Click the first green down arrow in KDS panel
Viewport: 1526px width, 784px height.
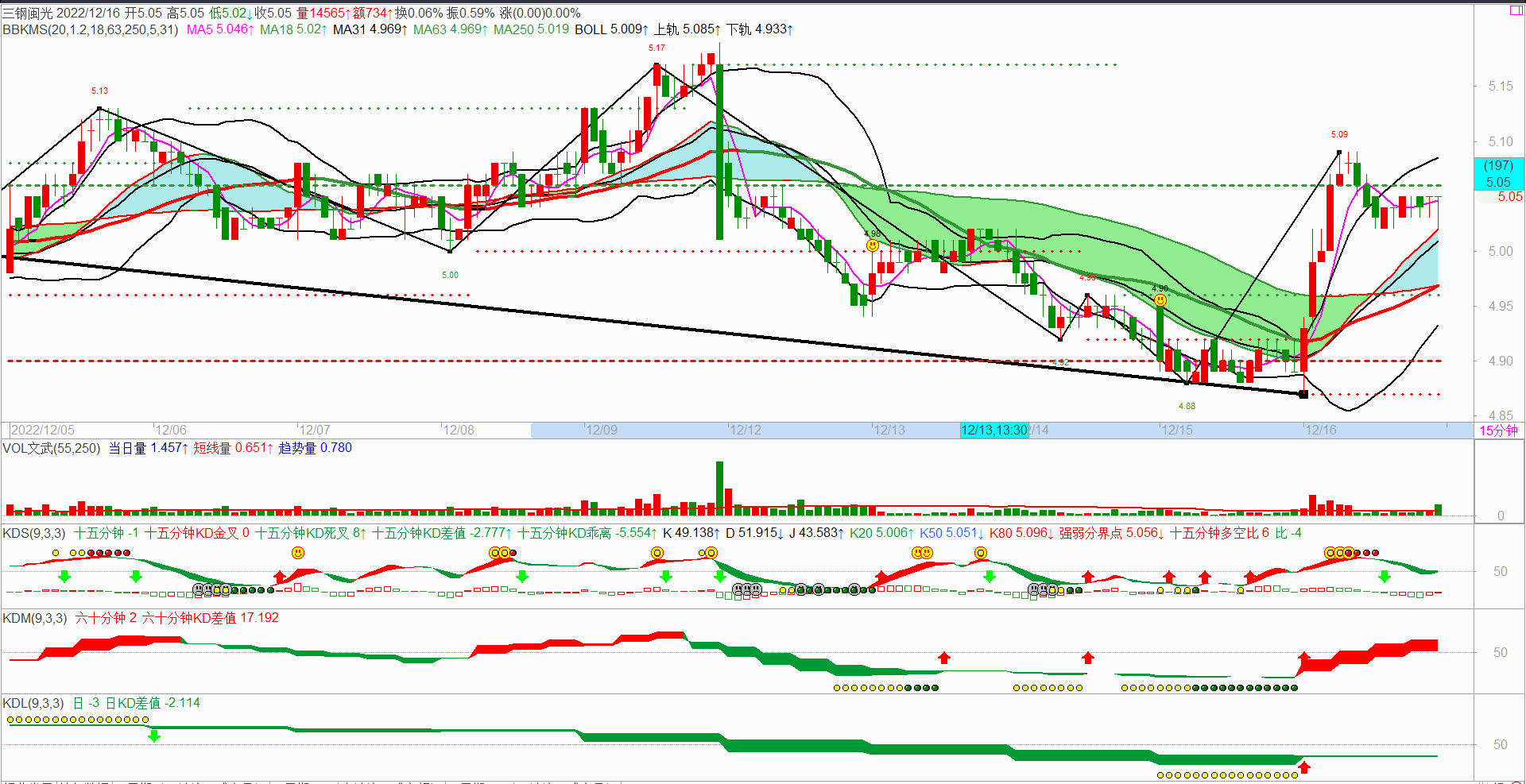(64, 576)
